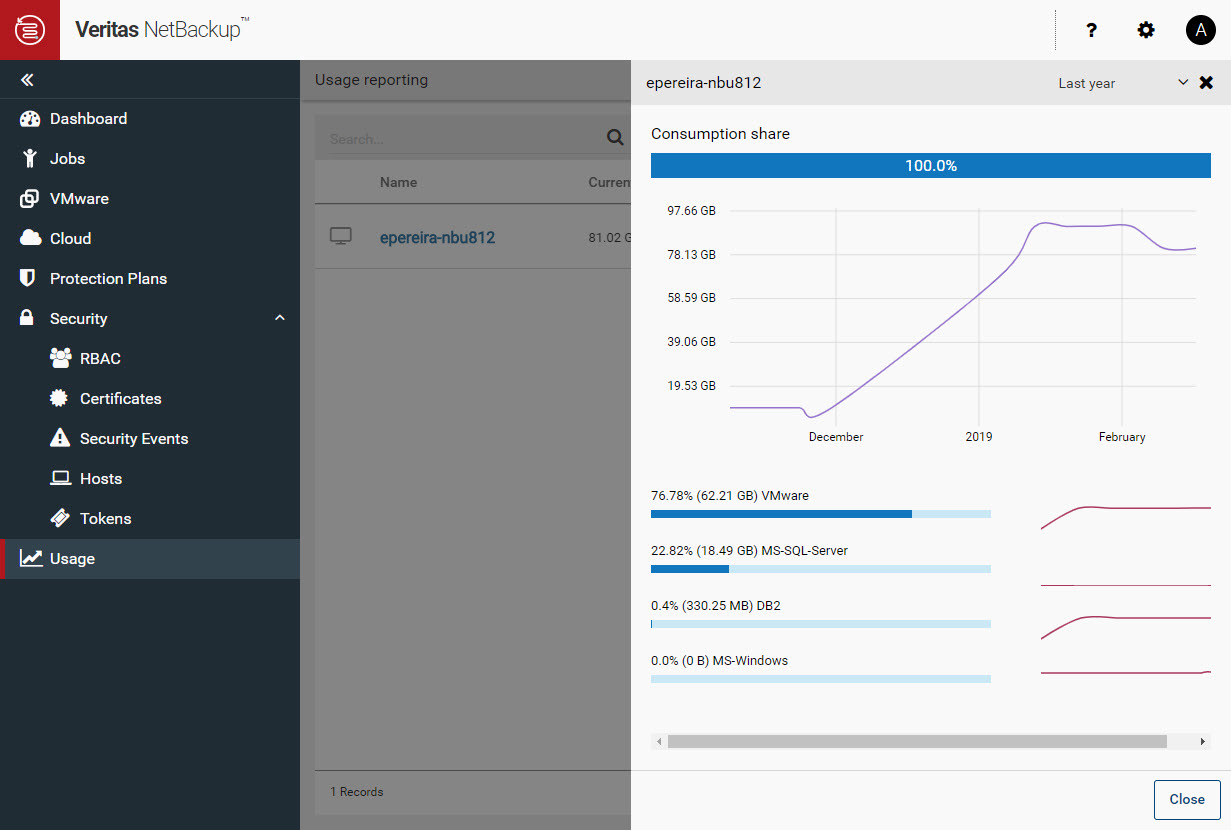1231x830 pixels.
Task: Click the DB2 trend sparkline
Action: [x=1126, y=626]
